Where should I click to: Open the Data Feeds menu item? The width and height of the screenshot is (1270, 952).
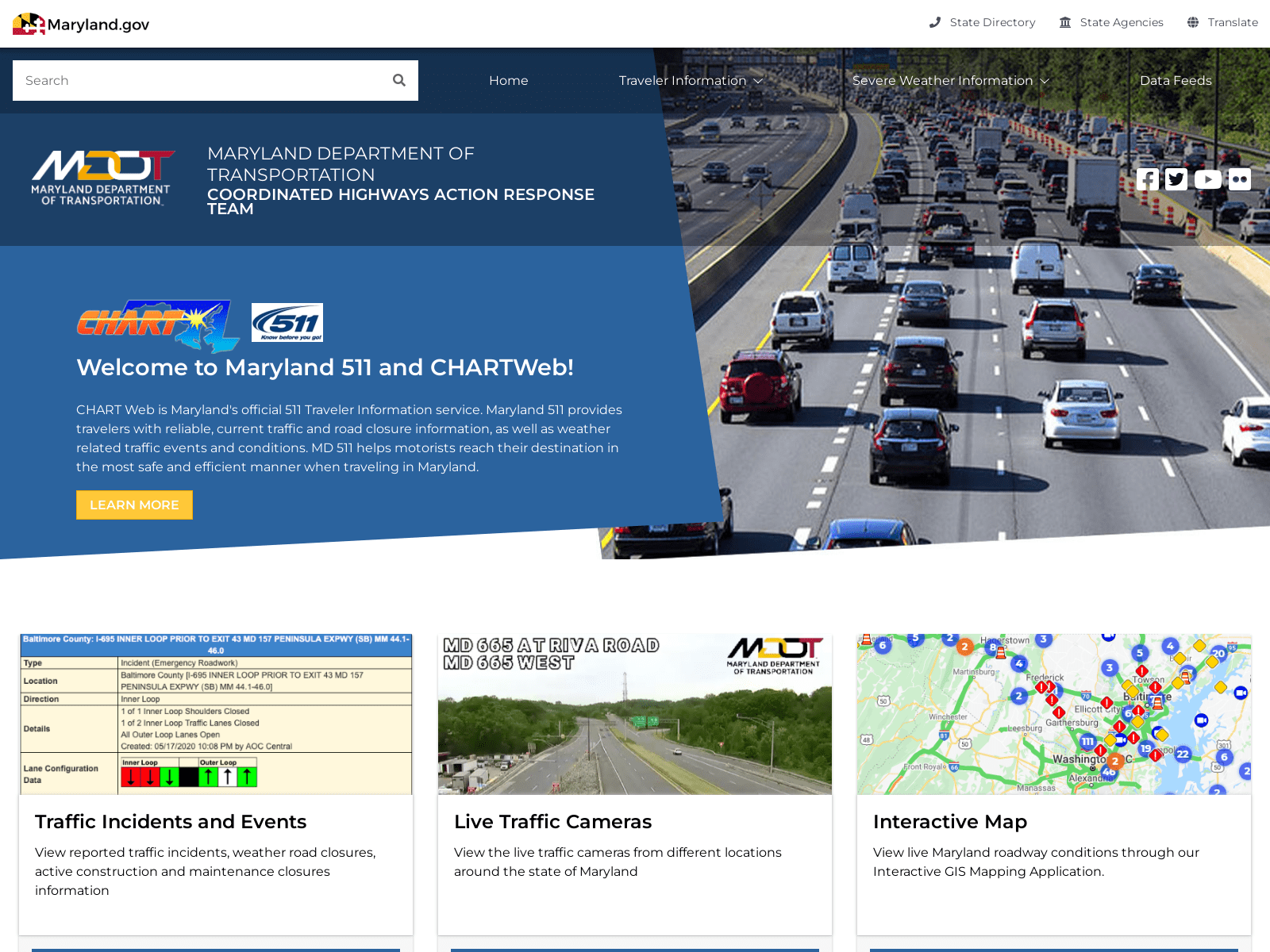(x=1176, y=80)
